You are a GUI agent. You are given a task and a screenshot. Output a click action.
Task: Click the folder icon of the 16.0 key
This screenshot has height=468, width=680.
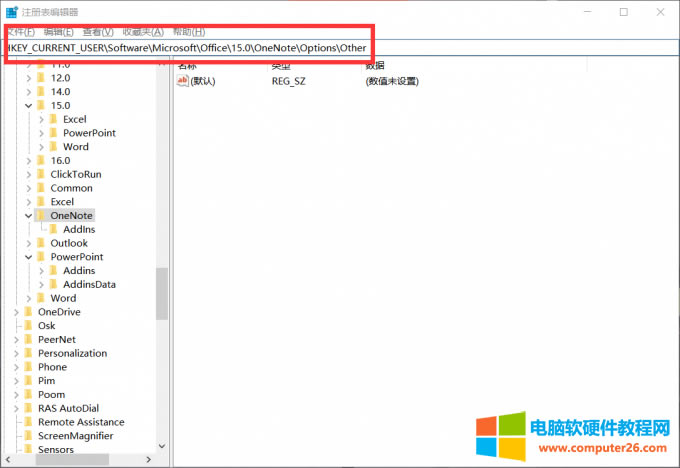(x=41, y=160)
